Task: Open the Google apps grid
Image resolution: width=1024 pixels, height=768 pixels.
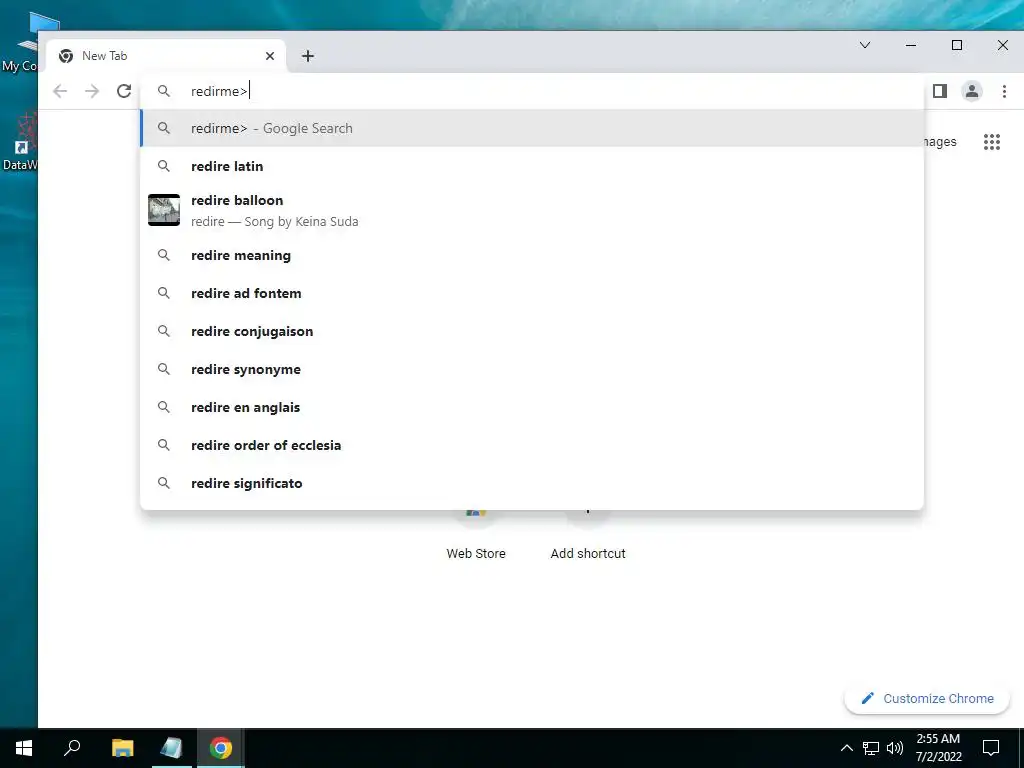Action: click(x=991, y=142)
